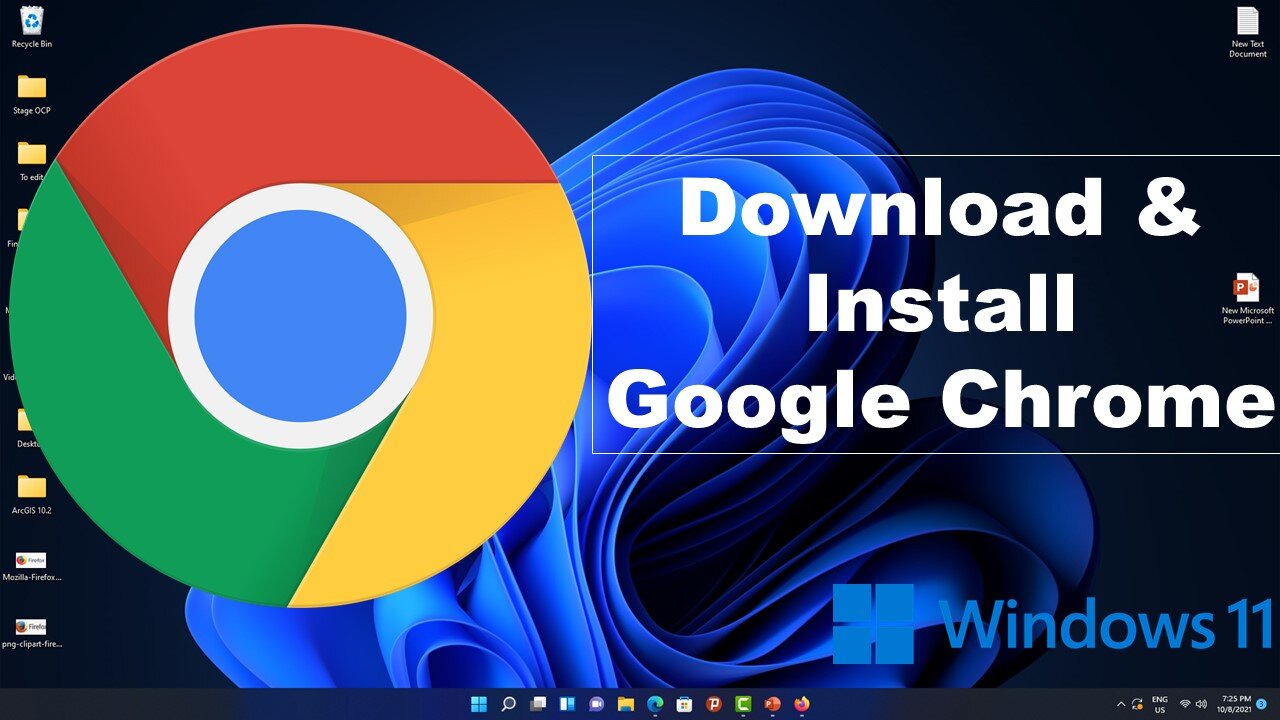Open the 7:25 PM clock and calendar
The image size is (1280, 720).
[x=1232, y=704]
